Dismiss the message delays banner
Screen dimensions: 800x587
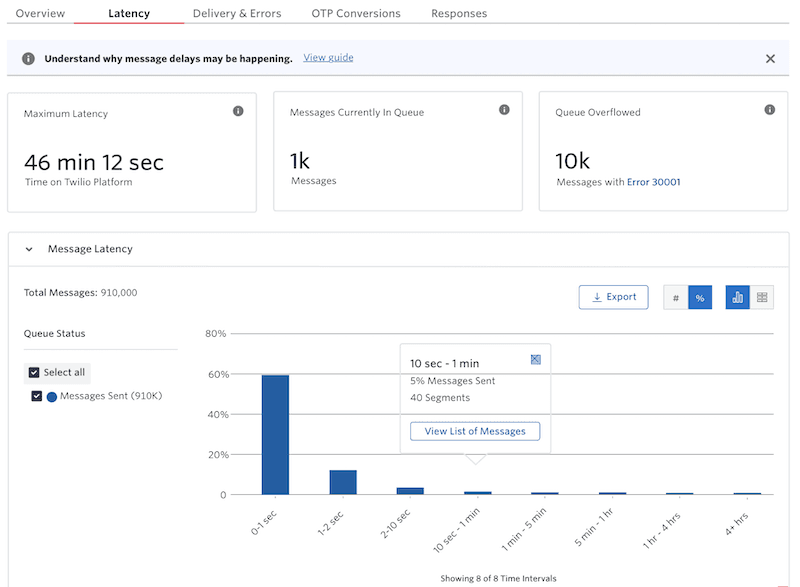point(770,58)
